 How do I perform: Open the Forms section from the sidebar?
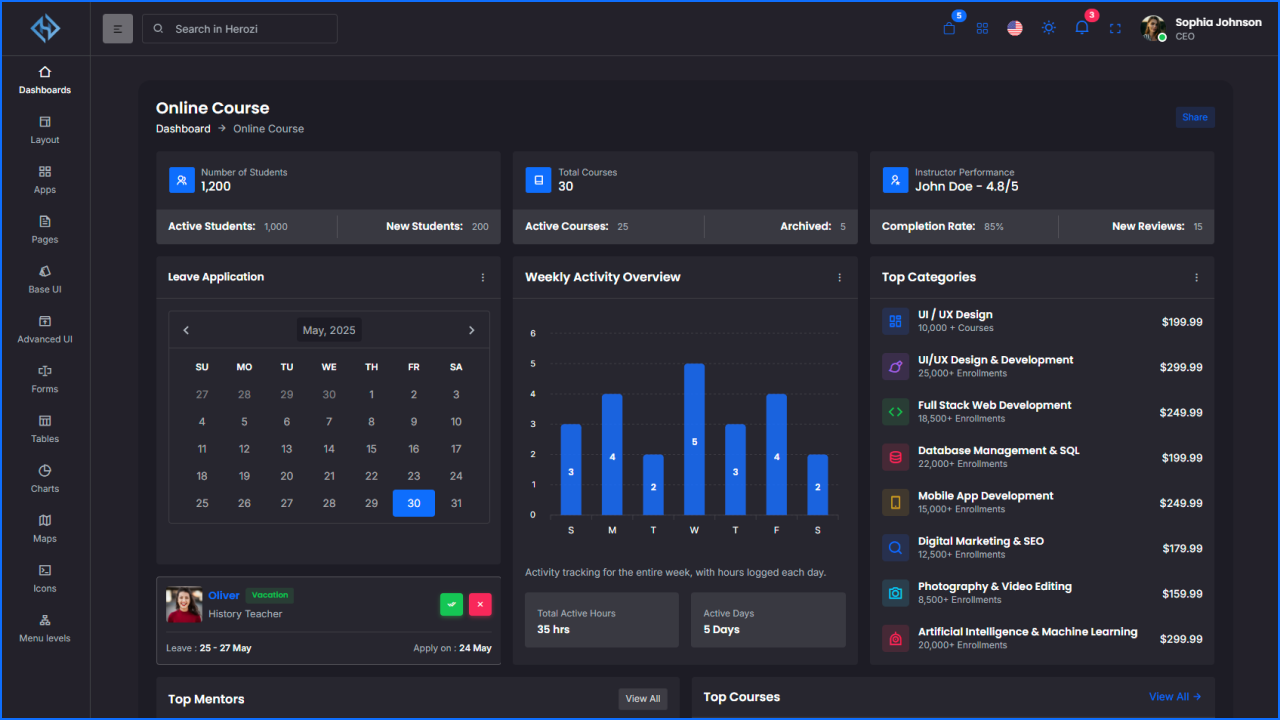pos(44,380)
